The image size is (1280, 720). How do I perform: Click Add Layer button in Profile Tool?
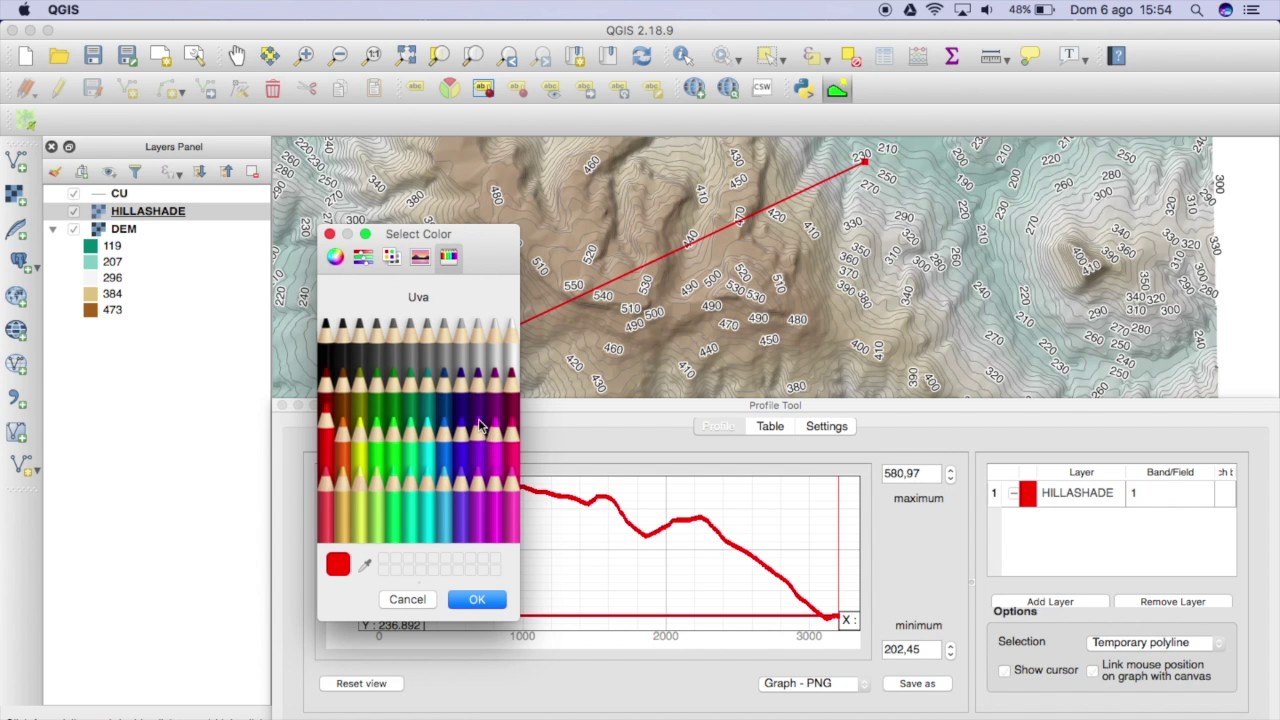(x=1050, y=602)
